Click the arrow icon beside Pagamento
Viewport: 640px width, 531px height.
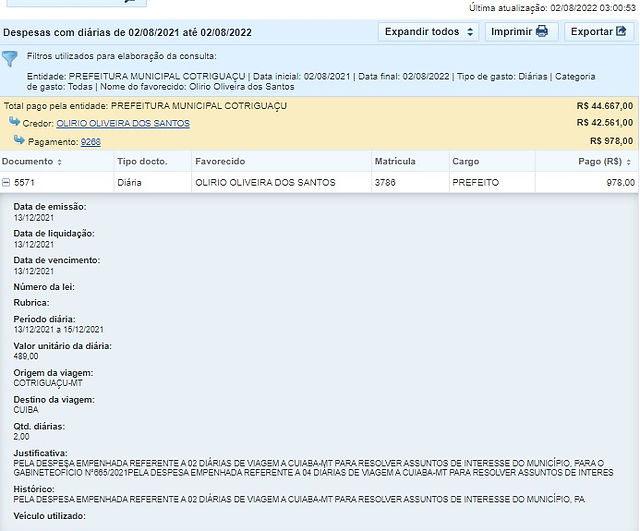click(x=19, y=140)
